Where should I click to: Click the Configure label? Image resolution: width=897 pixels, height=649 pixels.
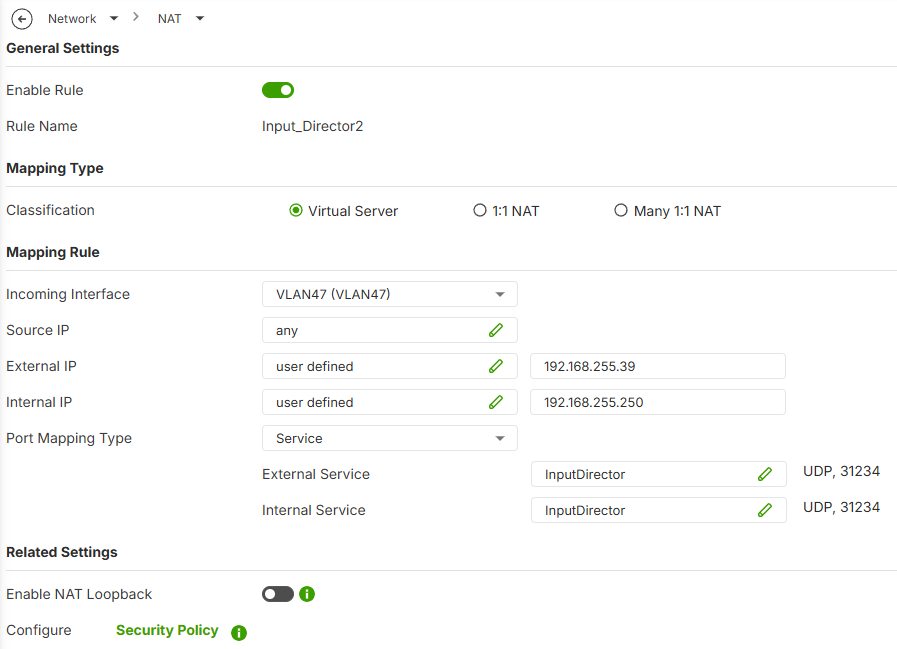[39, 630]
